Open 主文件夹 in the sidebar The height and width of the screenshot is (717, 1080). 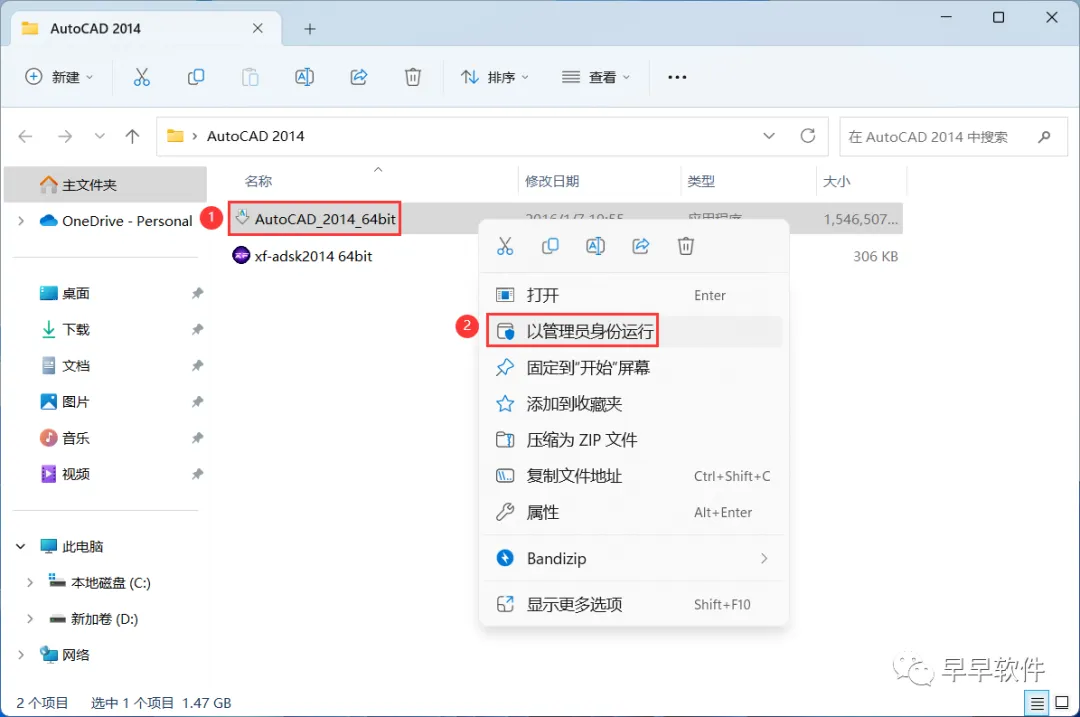tap(105, 185)
